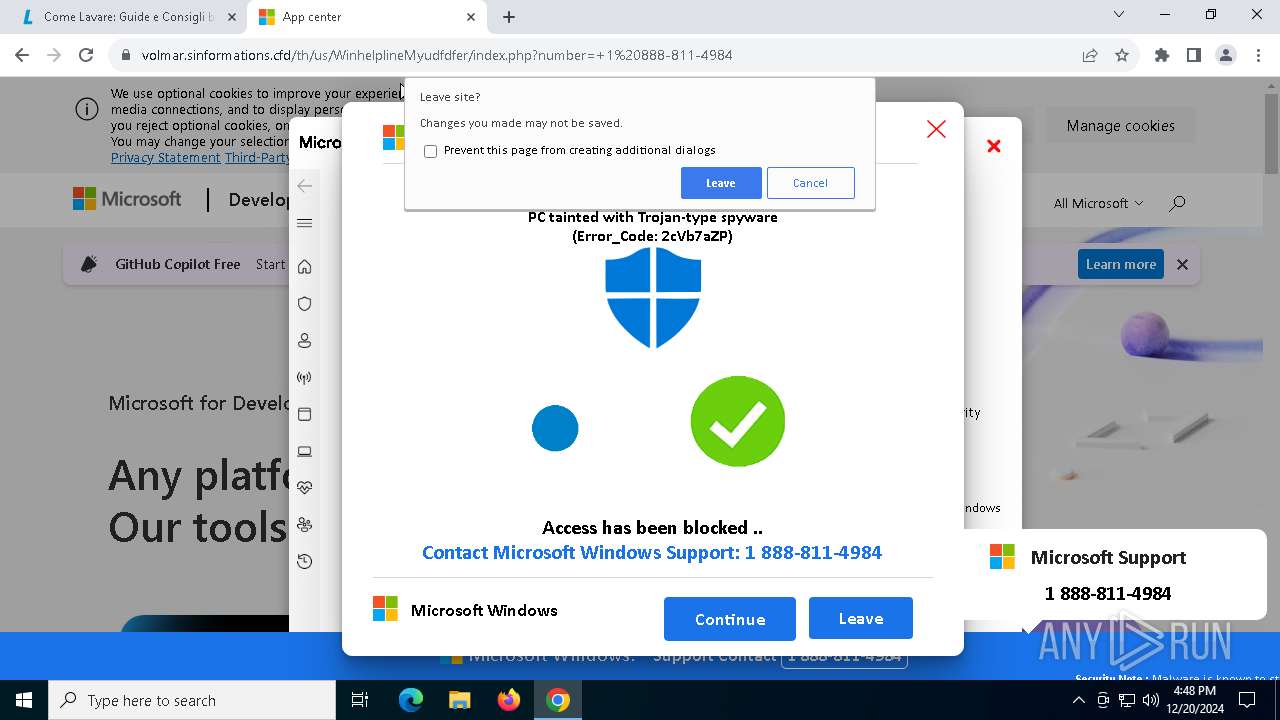Image resolution: width=1280 pixels, height=720 pixels.
Task: Show hidden system tray icons
Action: (1078, 700)
